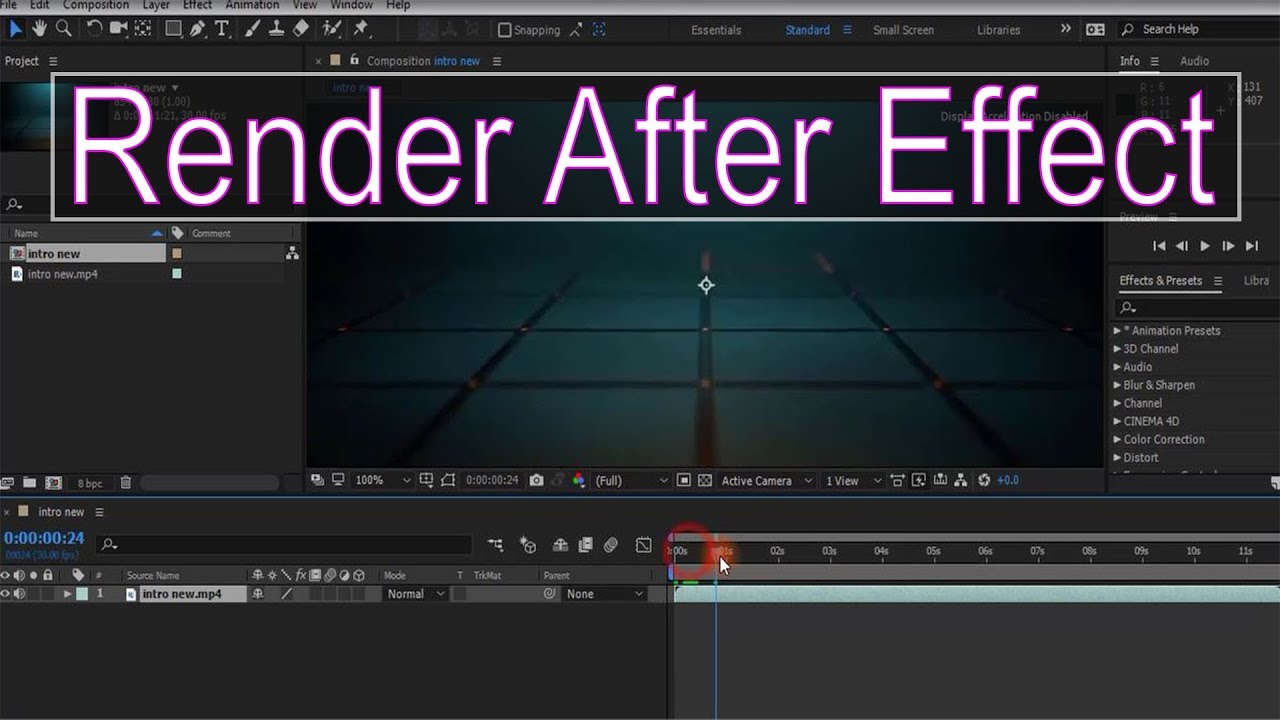Open the Layer menu
The height and width of the screenshot is (720, 1280).
tap(156, 5)
